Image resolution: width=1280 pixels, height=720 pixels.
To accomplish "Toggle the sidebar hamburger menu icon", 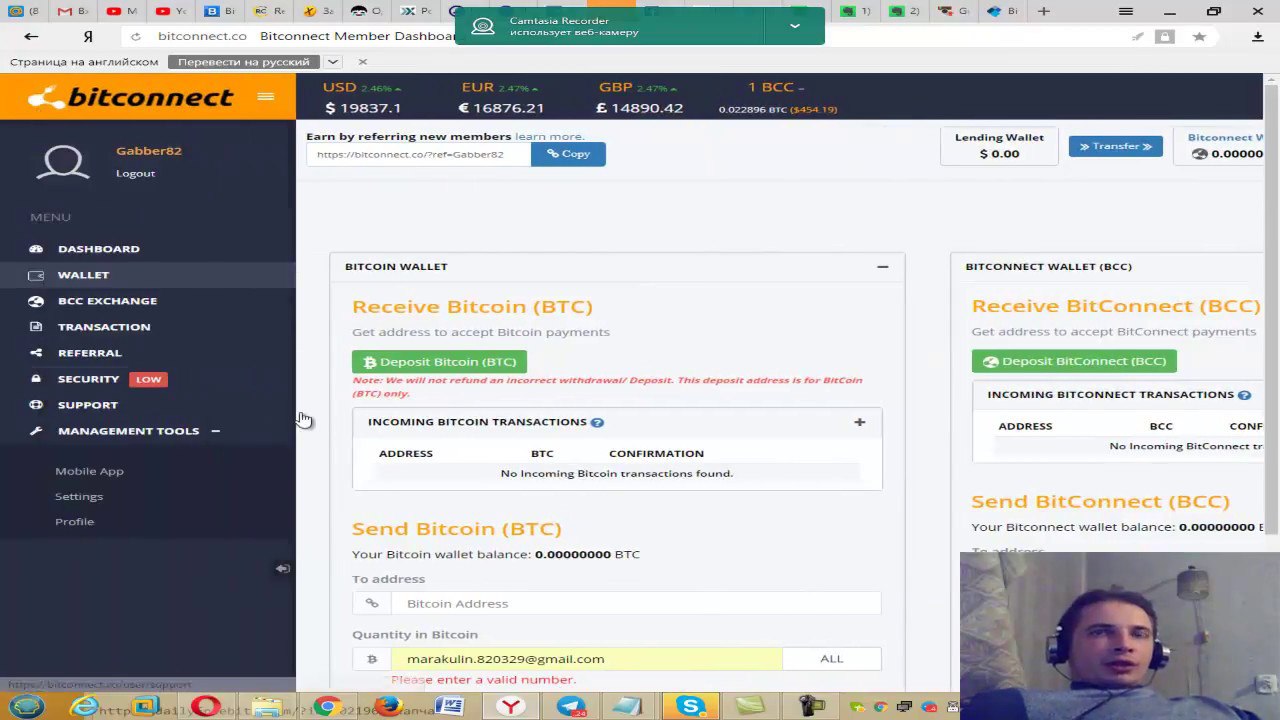I will click(x=265, y=96).
